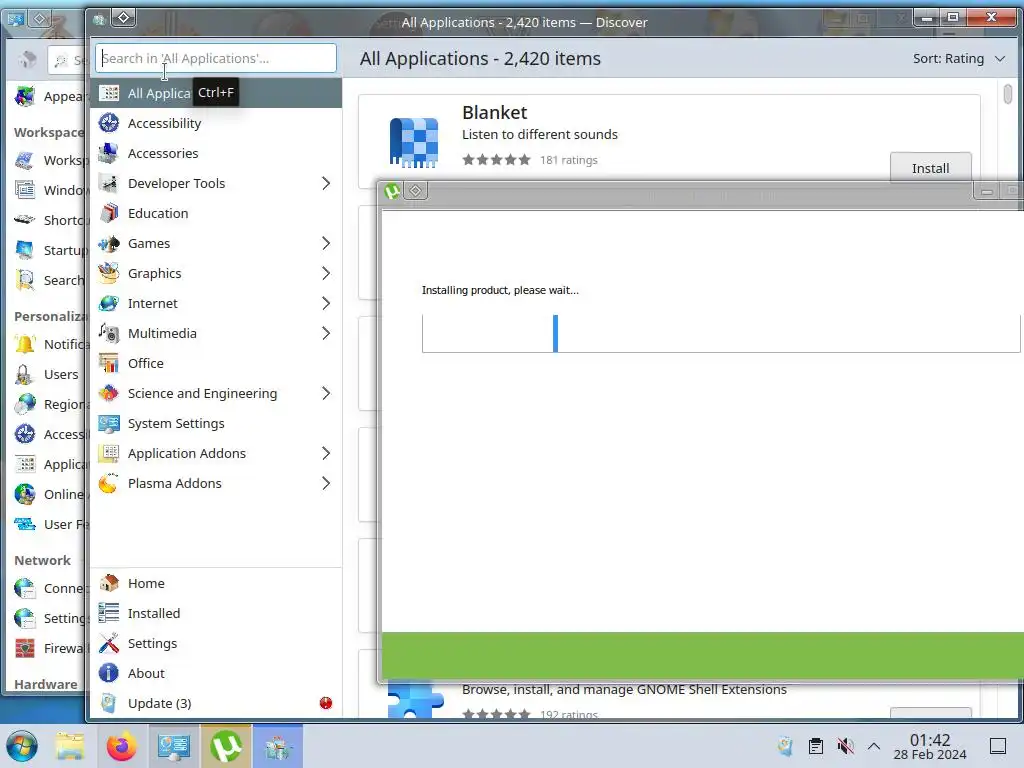Screen dimensions: 1024x768
Task: Select Plasma Addons category icon
Action: (x=108, y=484)
